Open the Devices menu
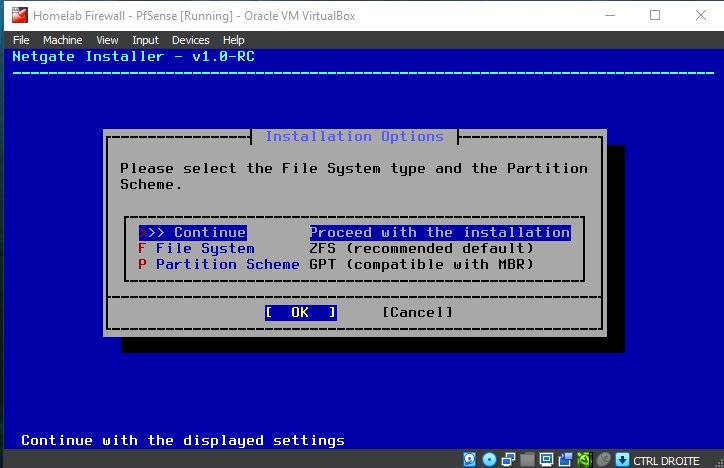Viewport: 724px width, 468px height. tap(191, 40)
